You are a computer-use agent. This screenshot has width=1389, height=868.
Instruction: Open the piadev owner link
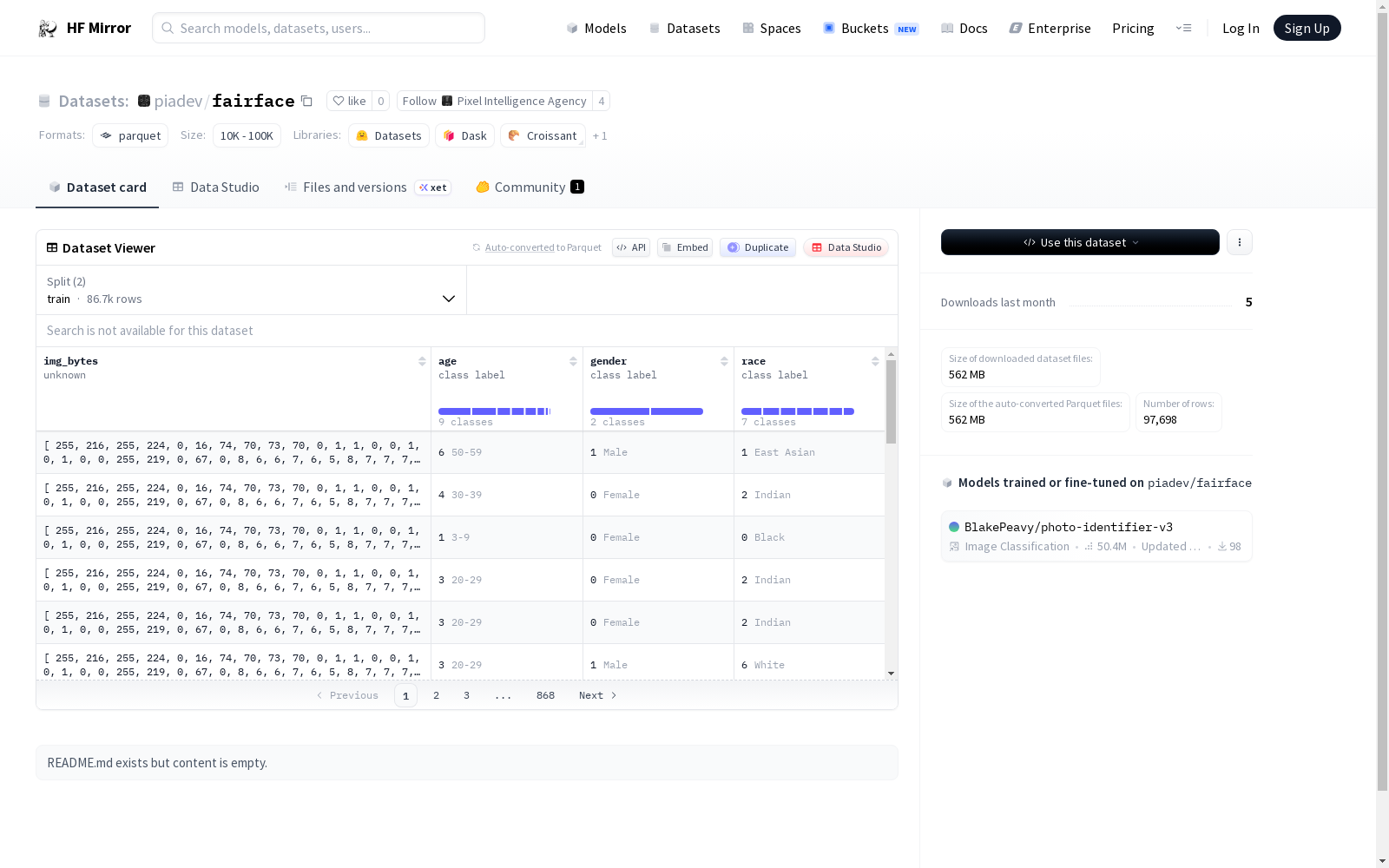pos(178,101)
